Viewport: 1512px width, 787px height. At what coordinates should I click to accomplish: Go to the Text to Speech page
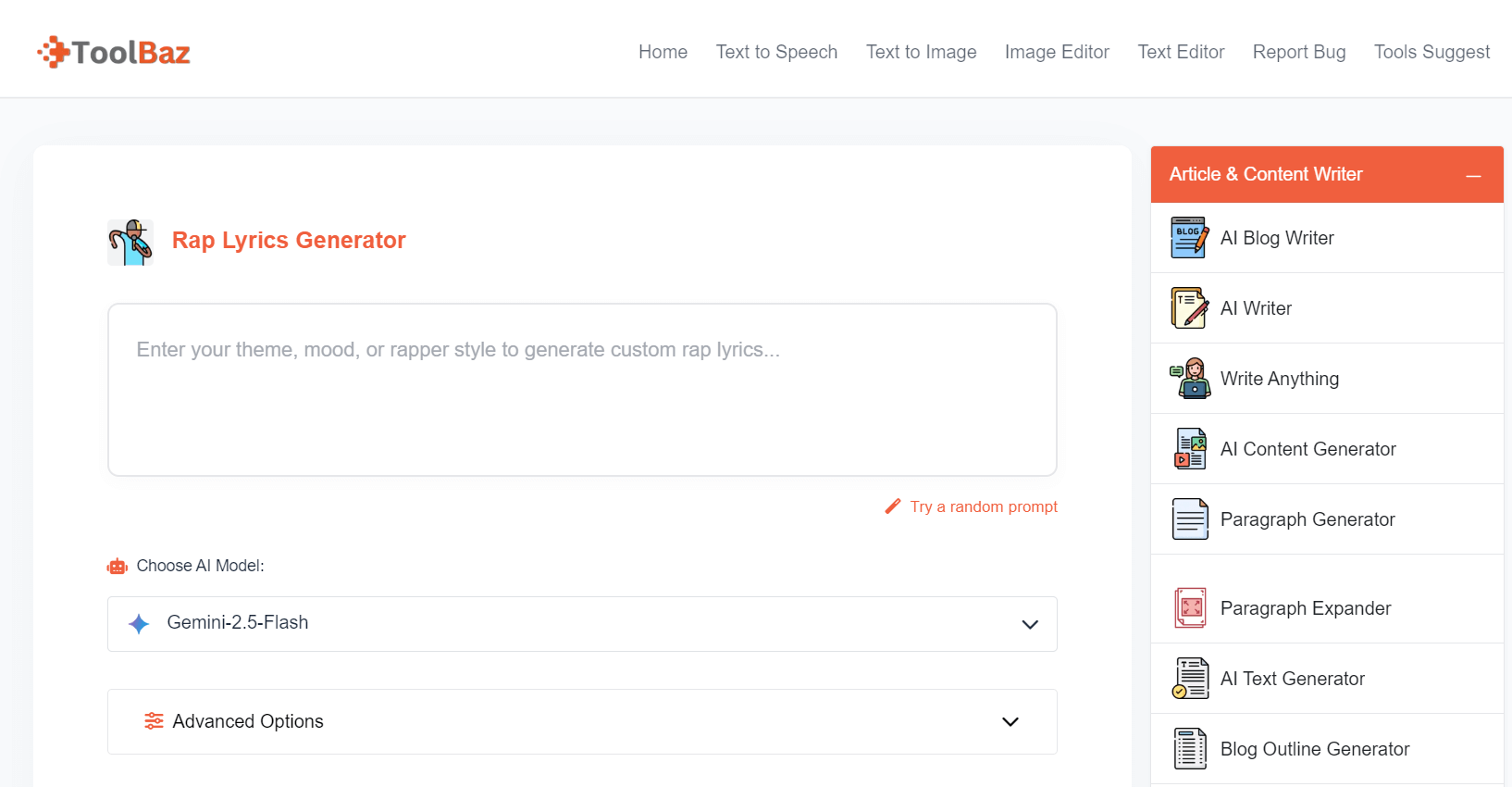pyautogui.click(x=776, y=52)
